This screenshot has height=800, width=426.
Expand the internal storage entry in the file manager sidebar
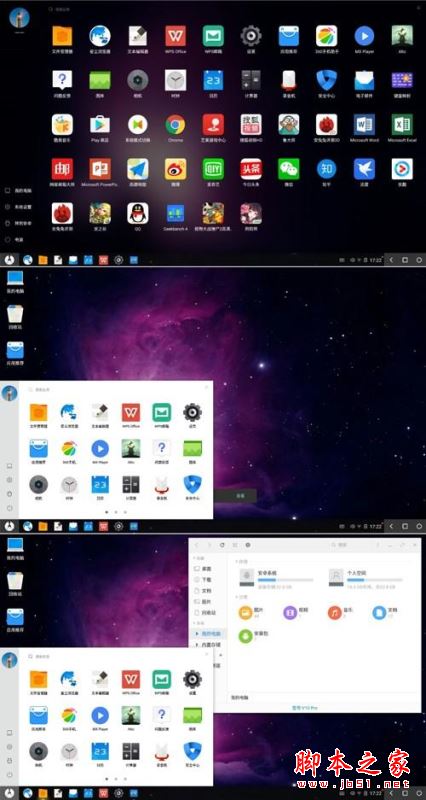point(197,645)
